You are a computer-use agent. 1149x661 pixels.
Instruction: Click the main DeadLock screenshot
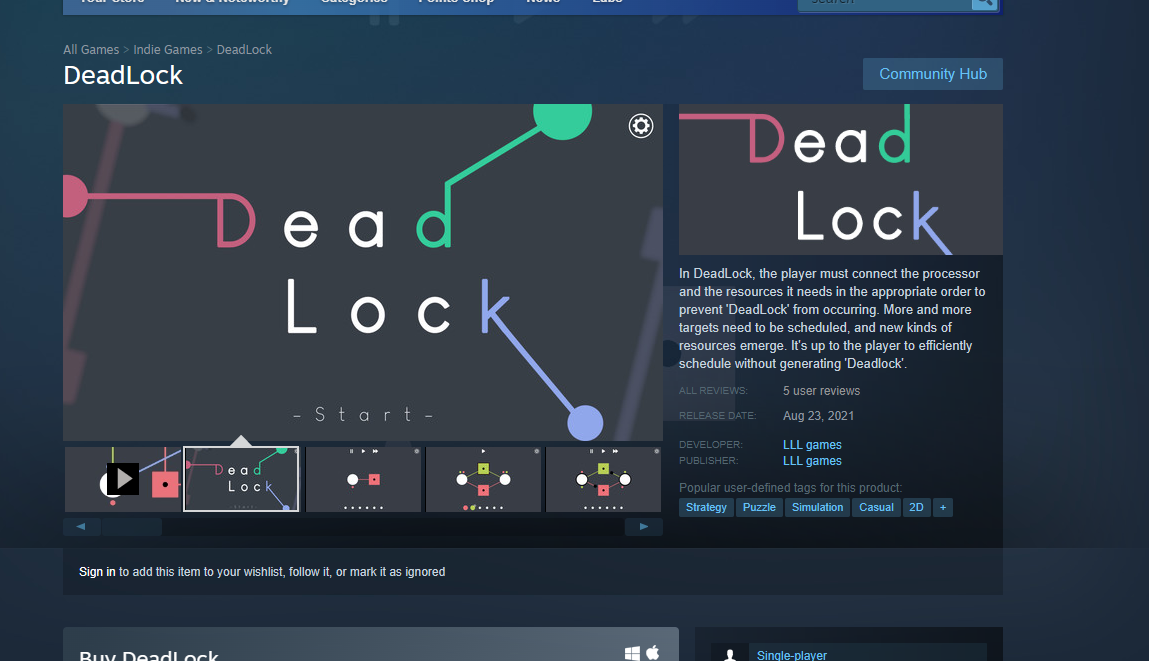tap(363, 273)
